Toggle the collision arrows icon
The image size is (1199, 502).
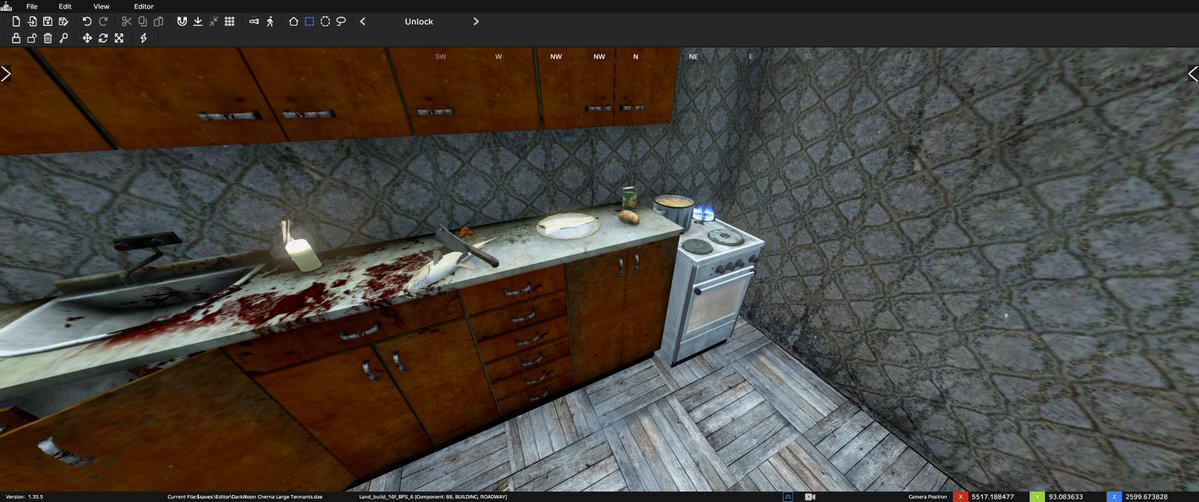tap(213, 21)
